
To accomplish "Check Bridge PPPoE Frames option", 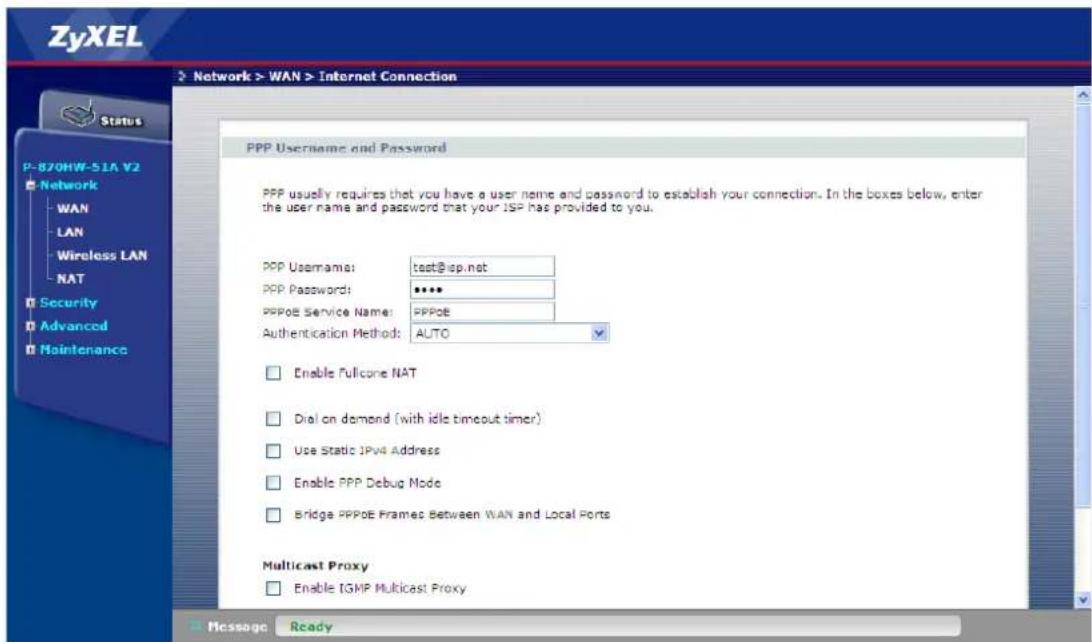I will pyautogui.click(x=273, y=515).
